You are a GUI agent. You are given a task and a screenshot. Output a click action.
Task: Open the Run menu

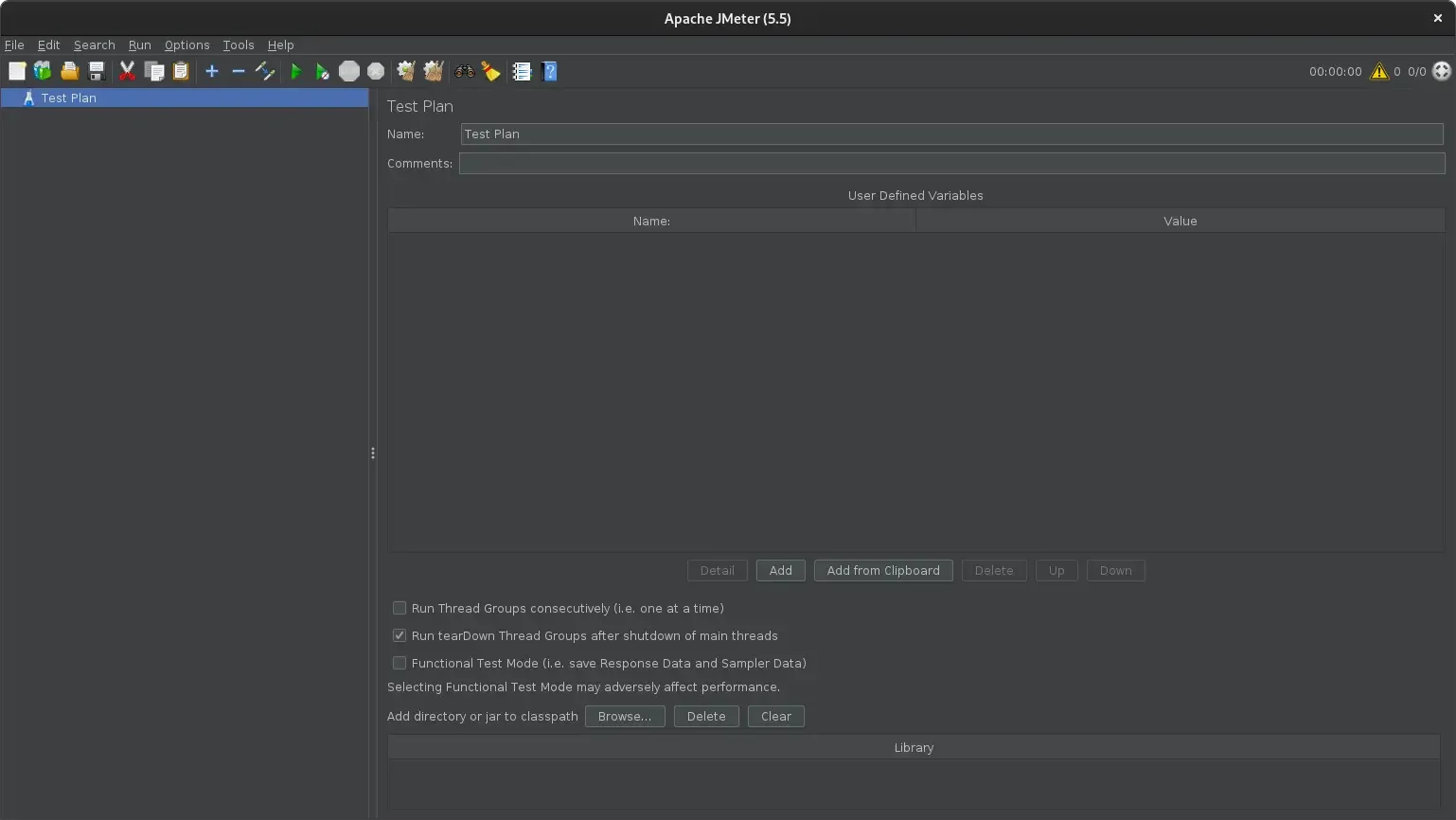tap(139, 45)
